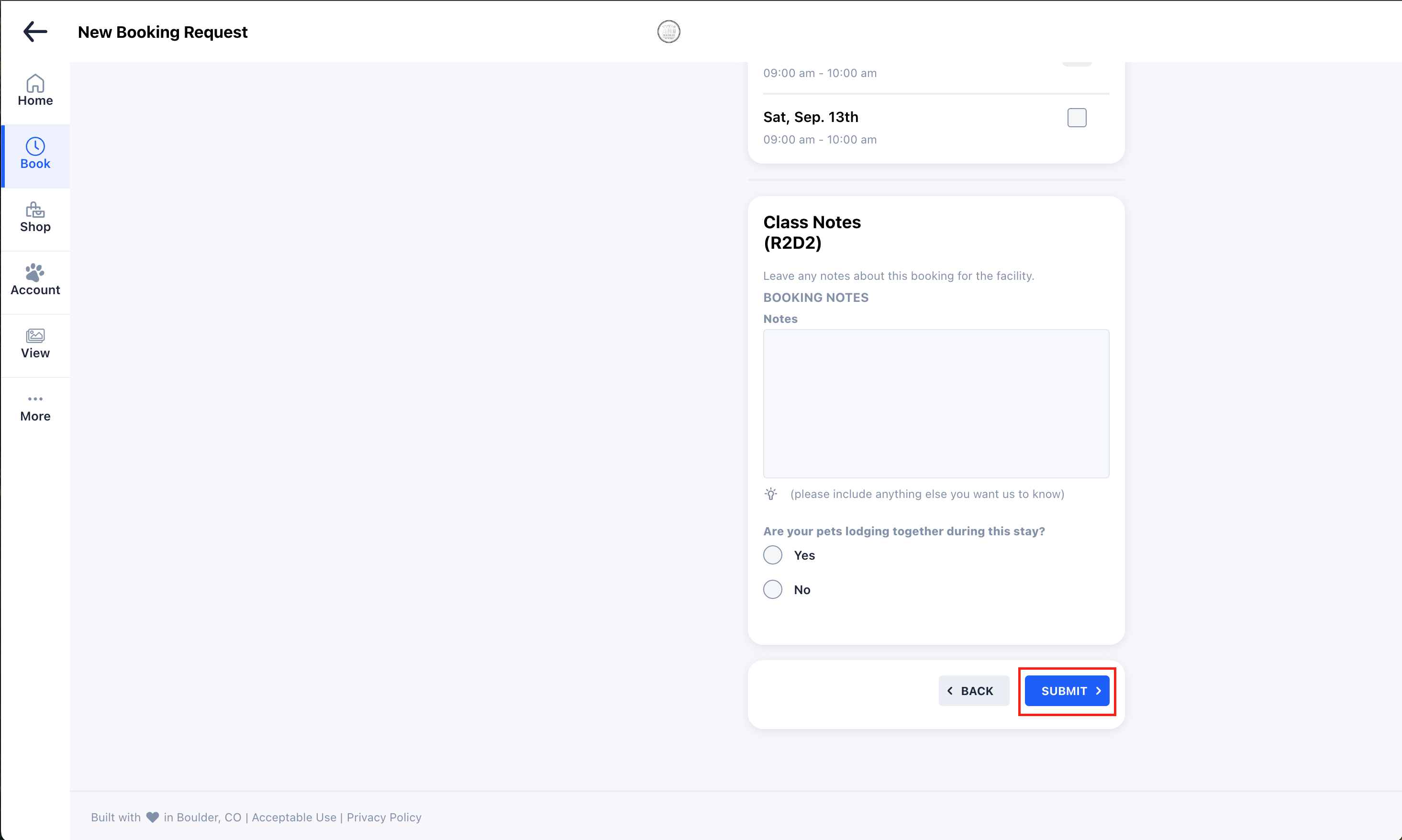Click the facility logo in header
1402x840 pixels.
pyautogui.click(x=668, y=32)
